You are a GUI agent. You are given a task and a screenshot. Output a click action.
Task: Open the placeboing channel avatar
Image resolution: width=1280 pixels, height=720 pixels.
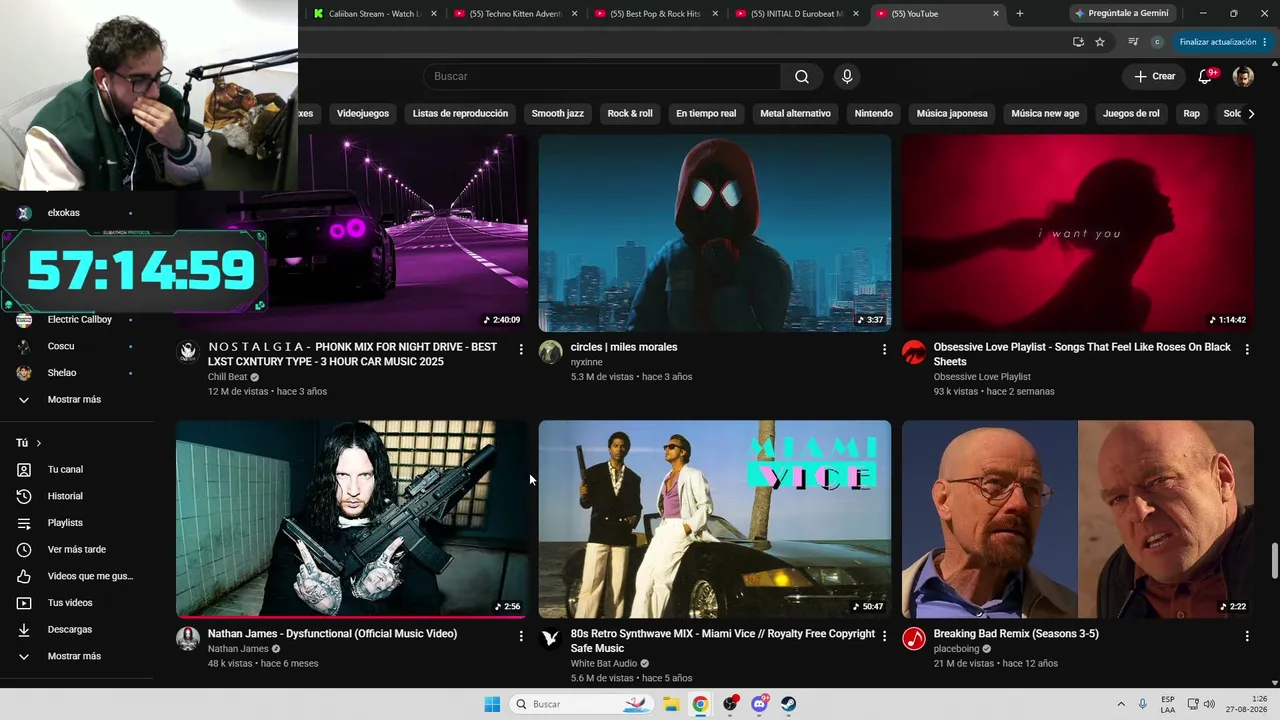[x=914, y=638]
